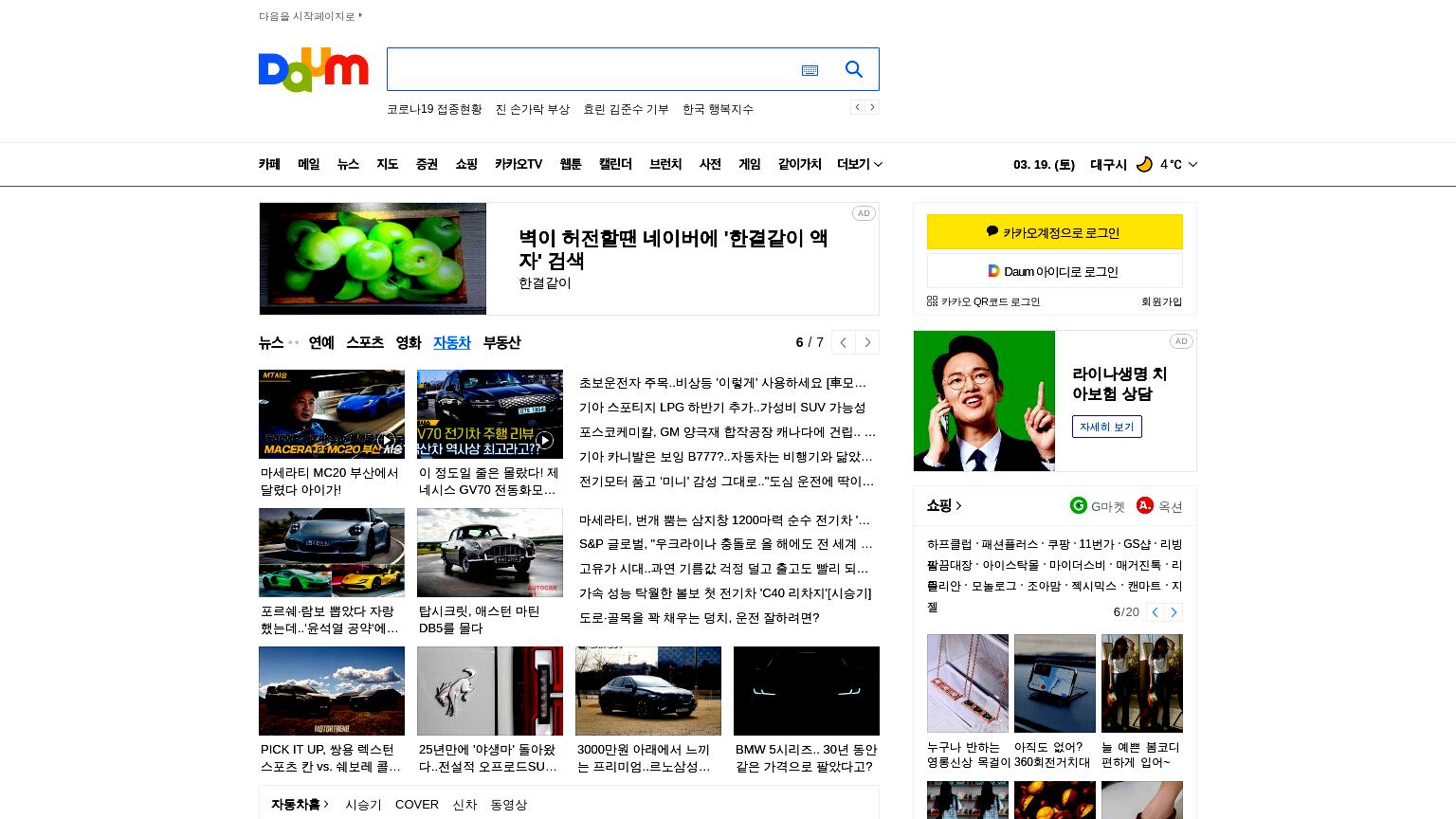Open the 메일 menu

pos(309,164)
